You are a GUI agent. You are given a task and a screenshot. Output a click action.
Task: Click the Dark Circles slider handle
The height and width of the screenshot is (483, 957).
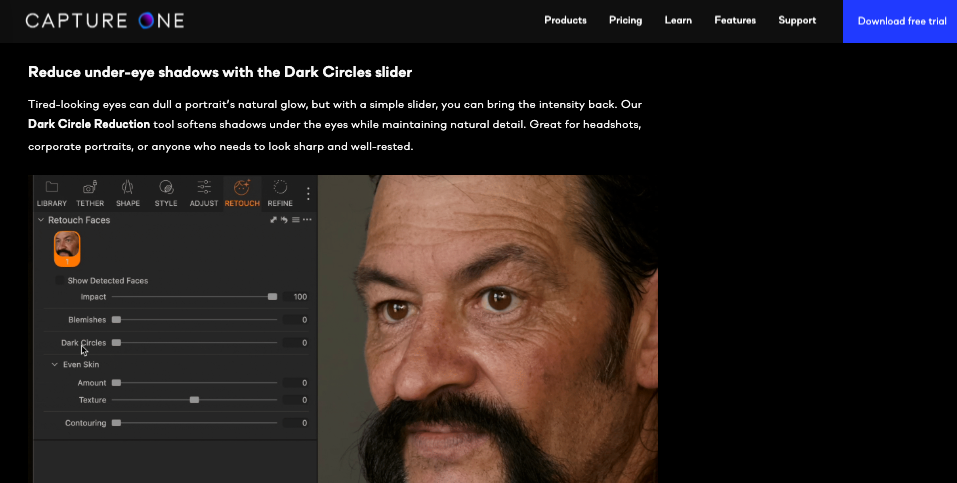tap(116, 343)
